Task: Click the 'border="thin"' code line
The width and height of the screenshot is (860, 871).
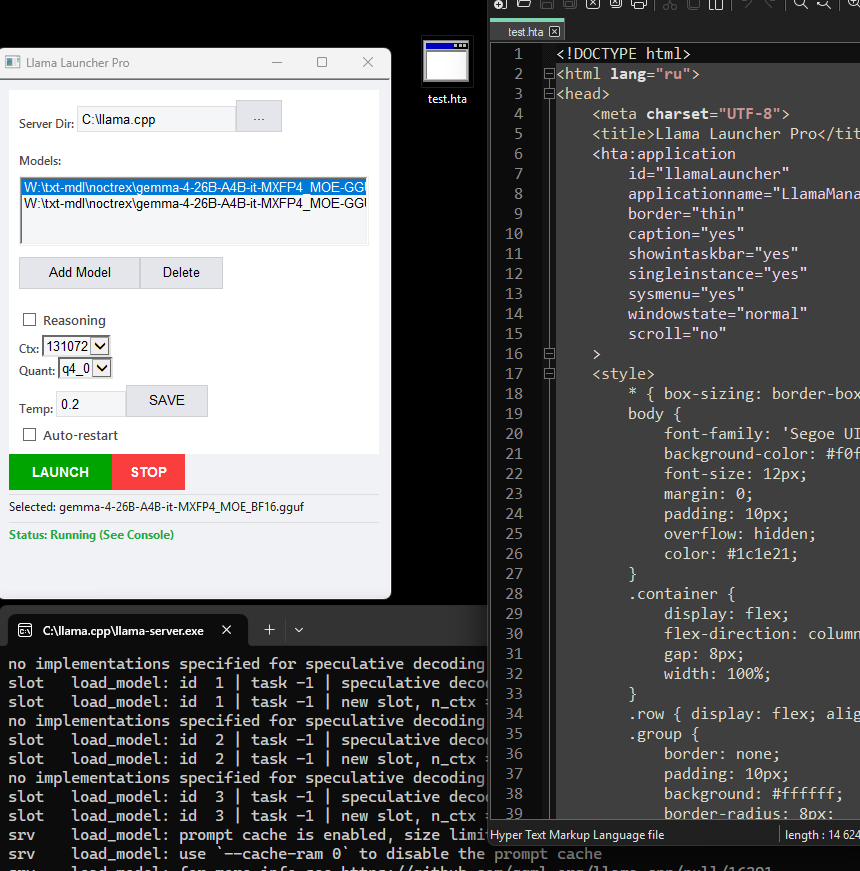Action: (x=686, y=213)
